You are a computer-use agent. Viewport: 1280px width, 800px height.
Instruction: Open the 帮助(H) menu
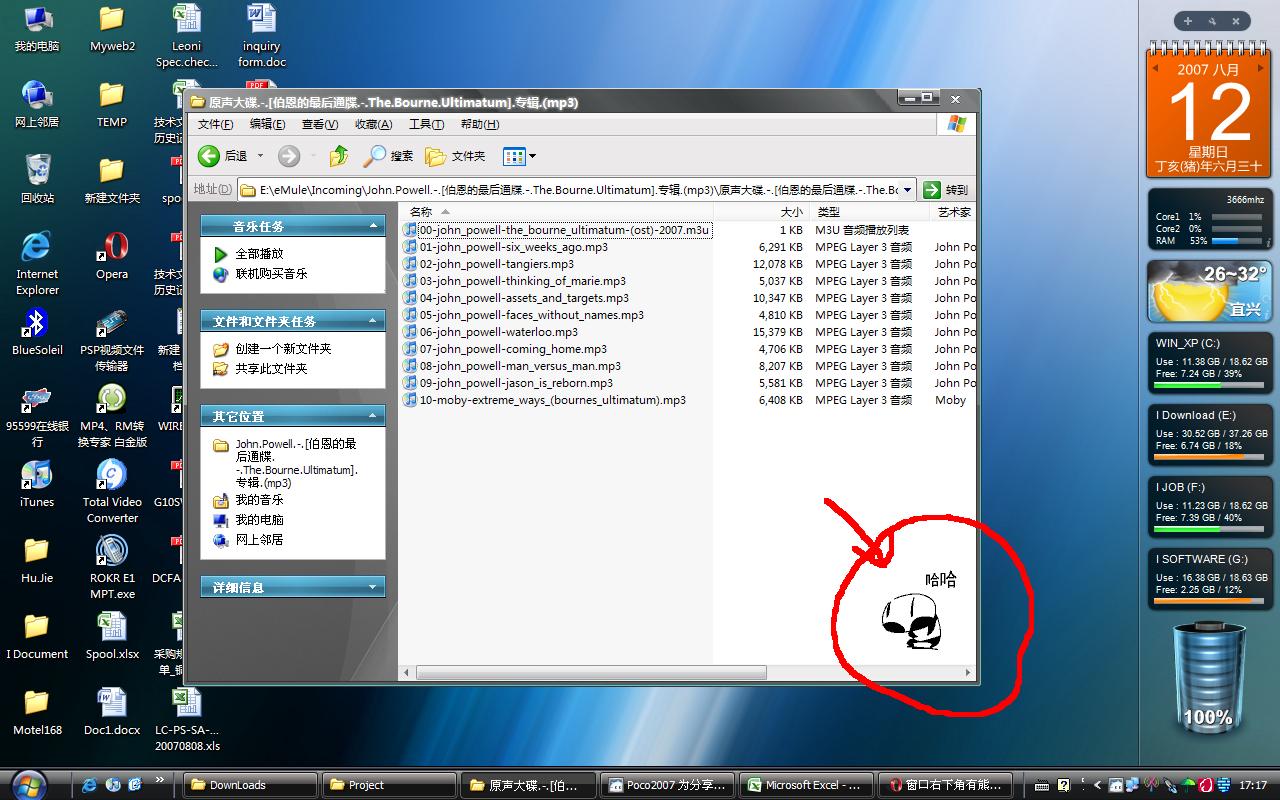tap(479, 124)
